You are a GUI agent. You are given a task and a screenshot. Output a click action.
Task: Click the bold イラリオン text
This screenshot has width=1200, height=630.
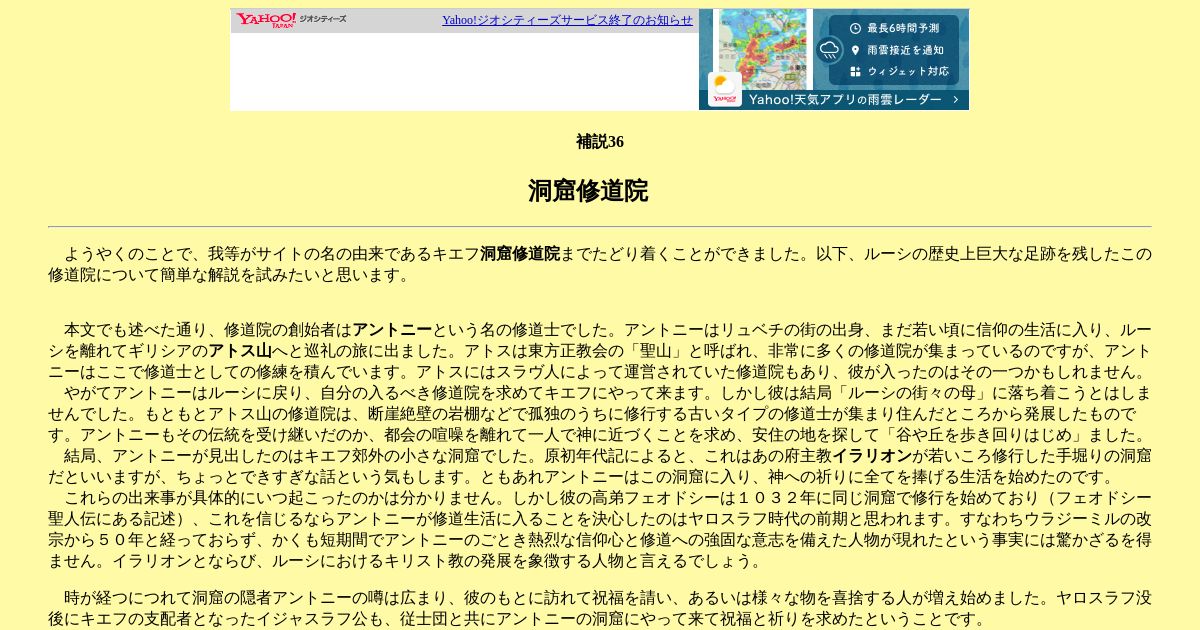[872, 456]
